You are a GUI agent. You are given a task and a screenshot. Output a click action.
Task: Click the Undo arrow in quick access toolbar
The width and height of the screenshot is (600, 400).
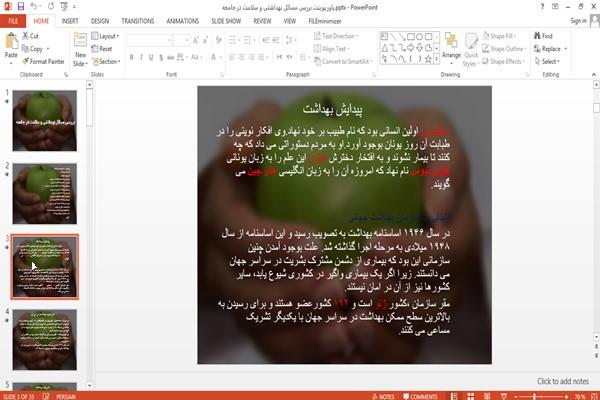tap(34, 7)
